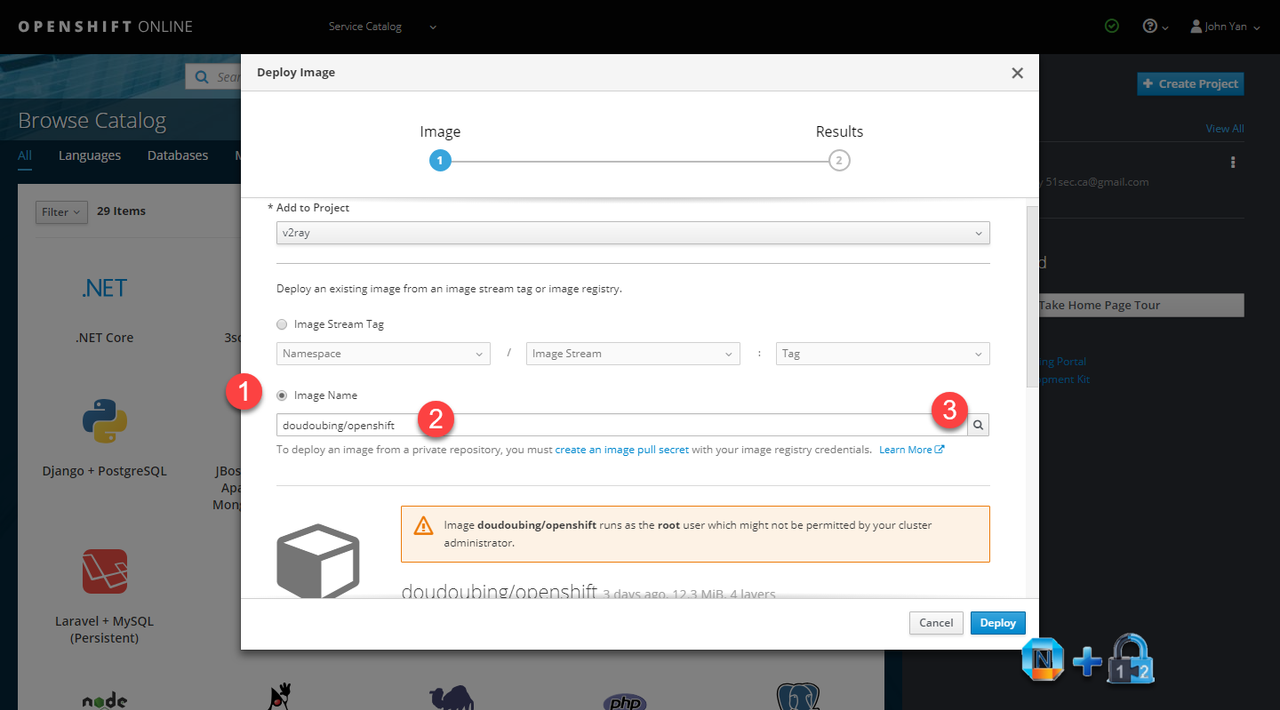
Task: Select the Image Stream Tag radio button
Action: coord(282,324)
